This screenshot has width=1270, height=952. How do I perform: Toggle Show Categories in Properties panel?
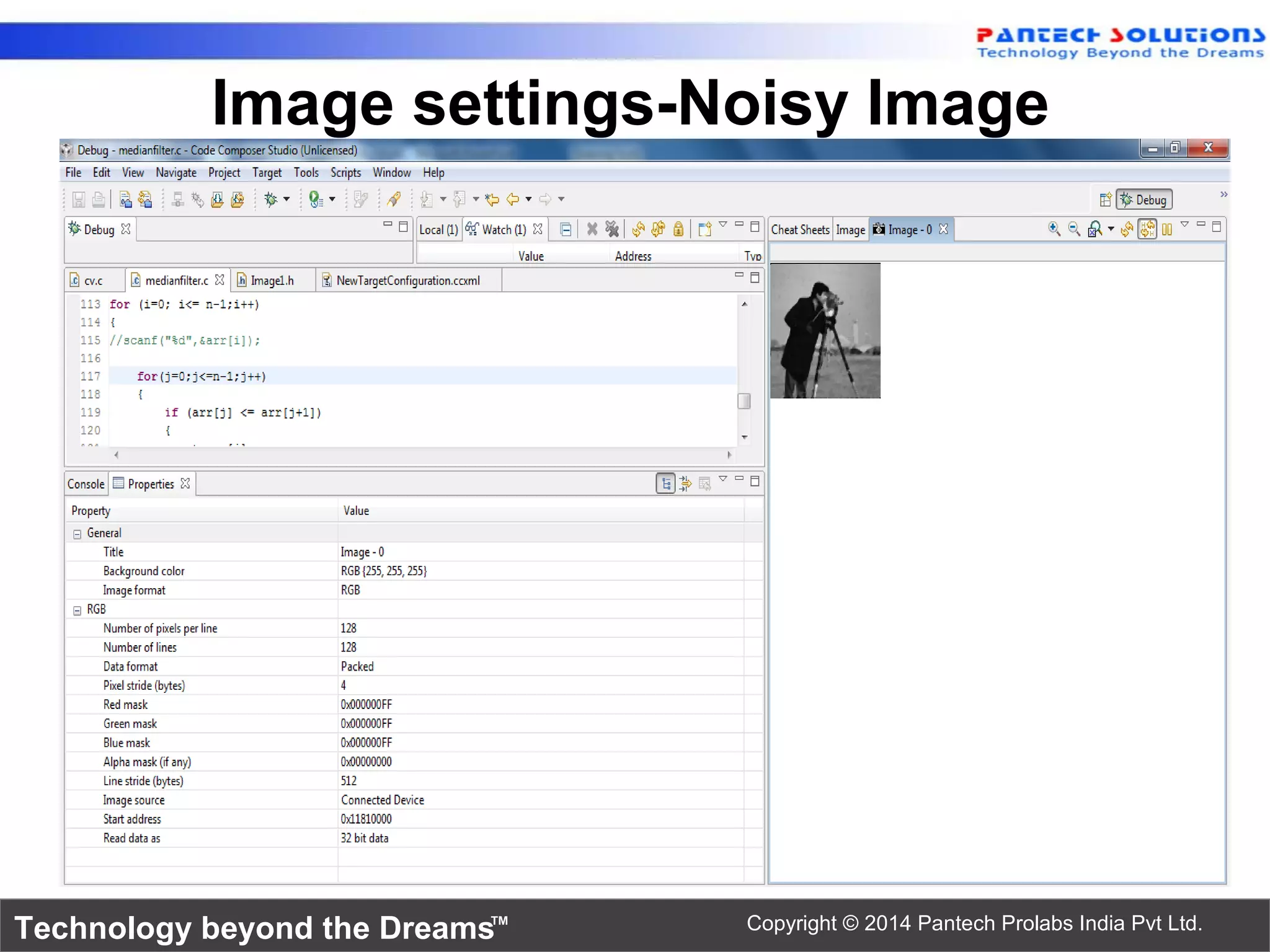coord(665,483)
